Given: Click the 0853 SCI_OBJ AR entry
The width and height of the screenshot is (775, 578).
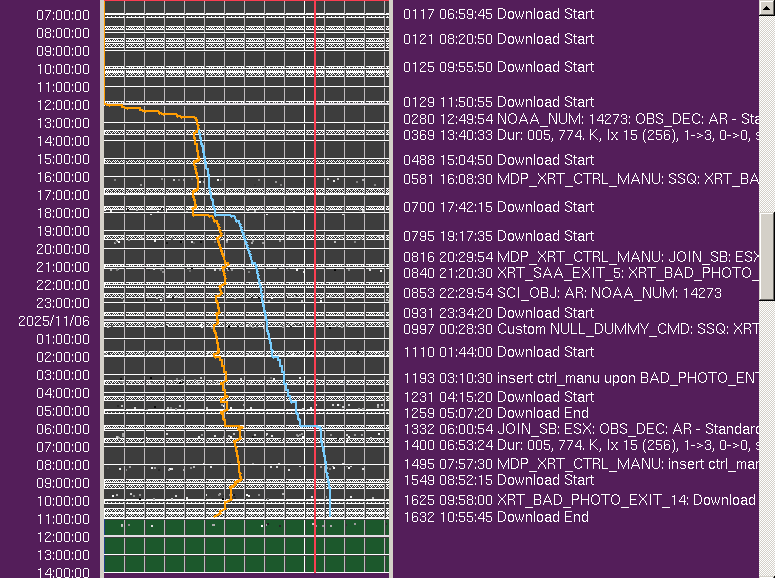Looking at the screenshot, I should 562,293.
